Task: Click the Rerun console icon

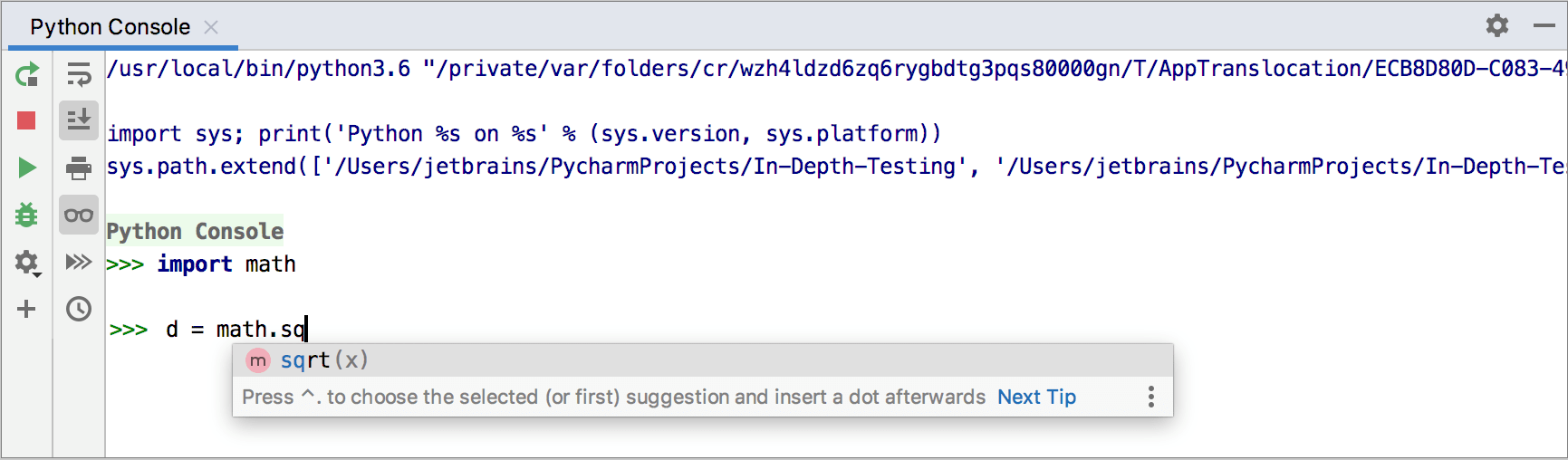Action: coord(27,74)
